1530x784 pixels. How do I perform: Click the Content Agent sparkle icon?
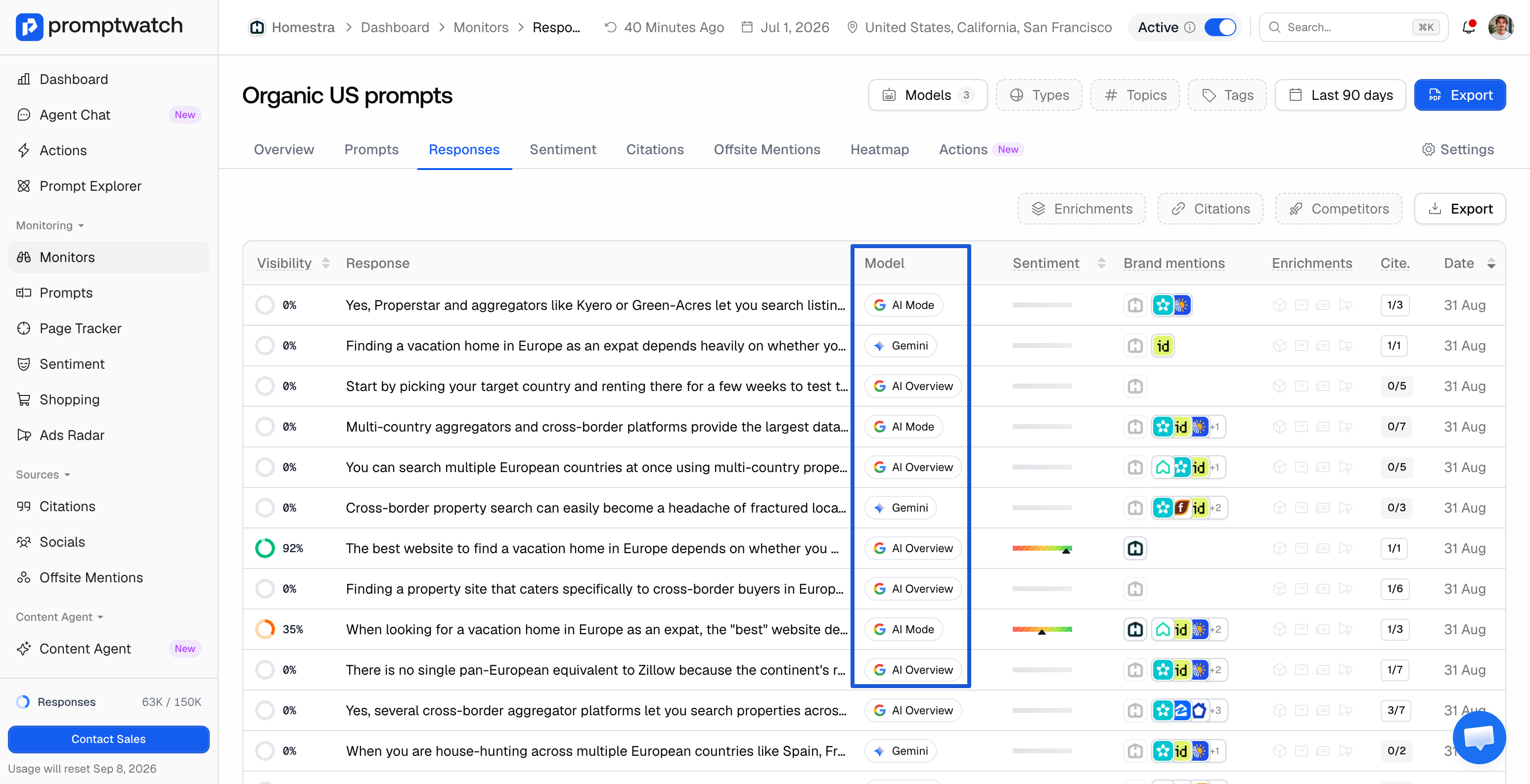24,649
